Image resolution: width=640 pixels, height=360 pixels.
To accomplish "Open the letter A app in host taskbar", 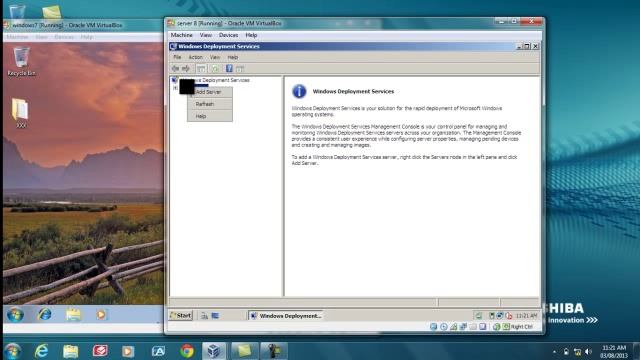I will [158, 351].
